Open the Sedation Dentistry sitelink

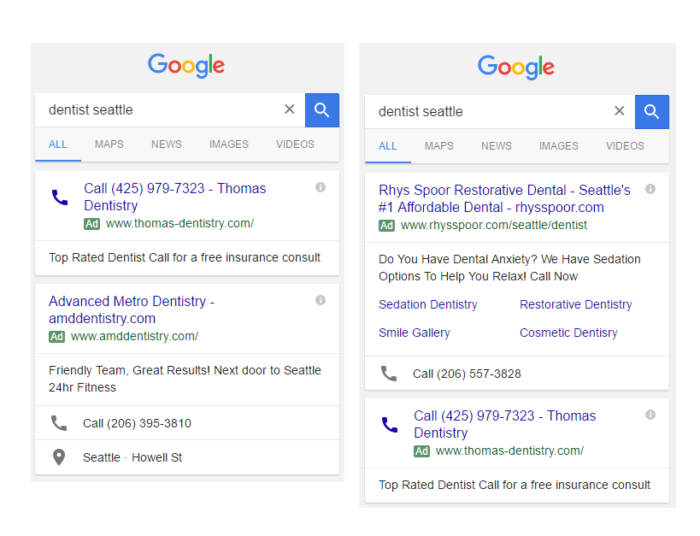[428, 304]
